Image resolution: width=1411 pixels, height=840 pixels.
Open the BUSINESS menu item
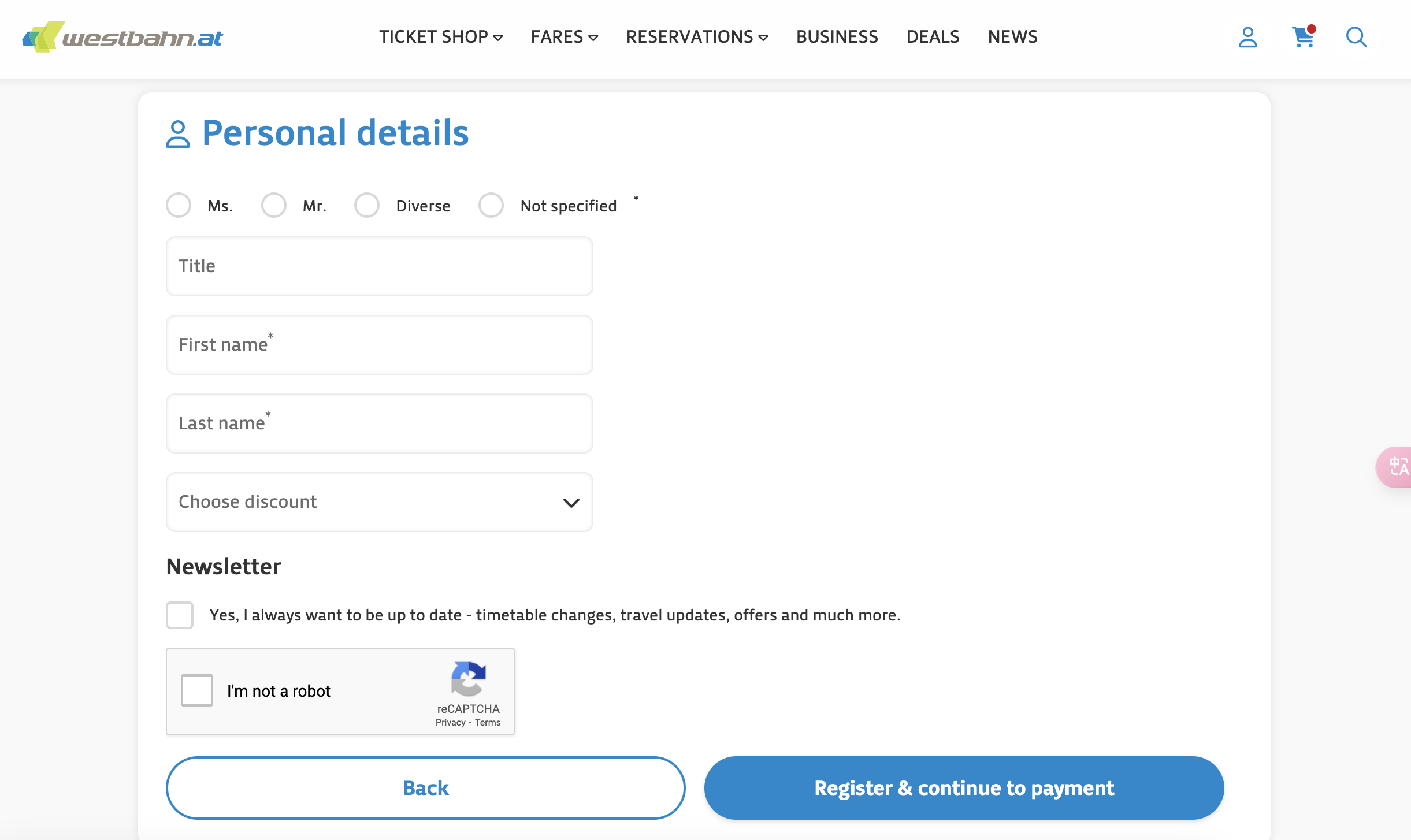pos(837,37)
